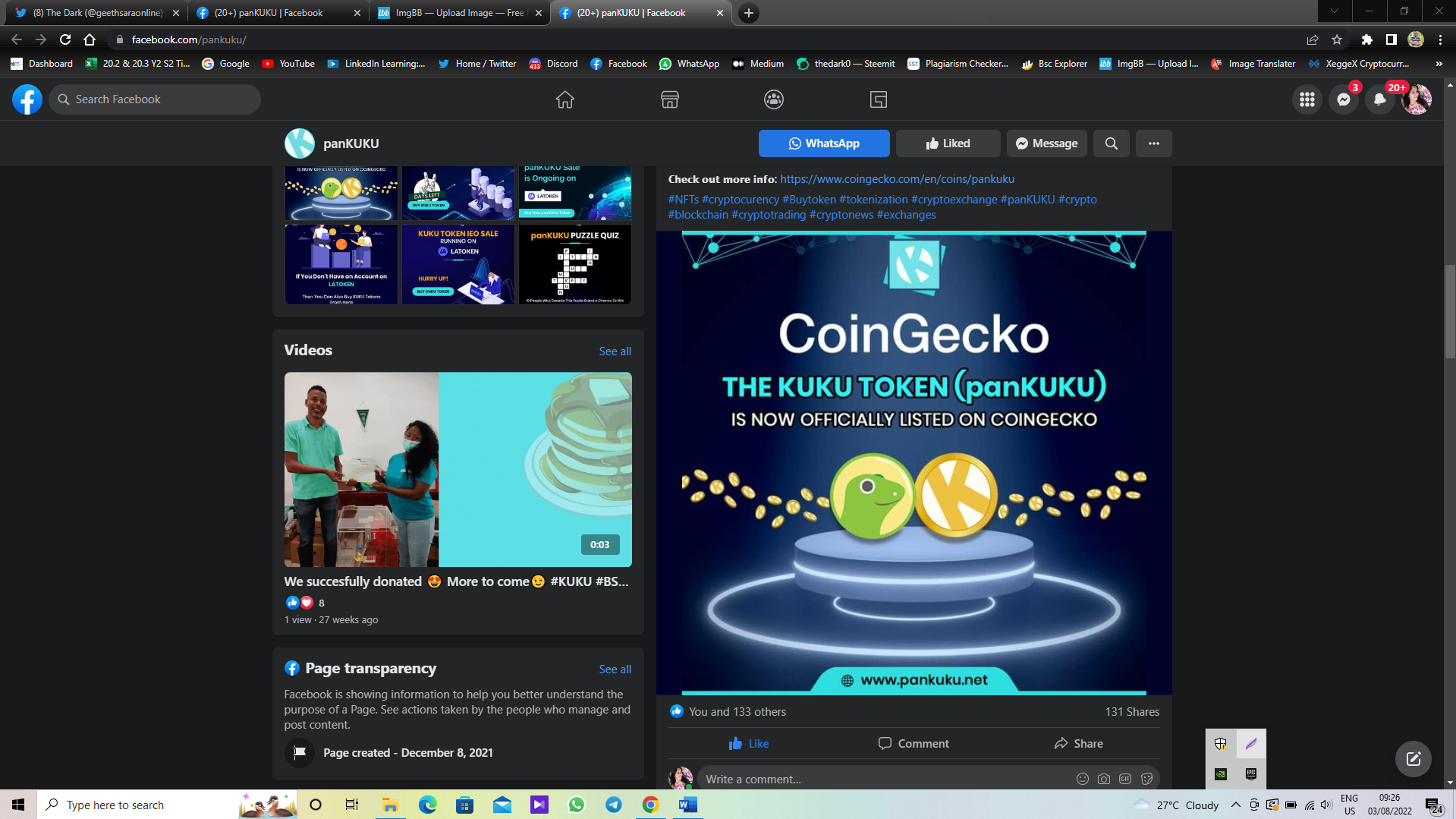The width and height of the screenshot is (1456, 819).
Task: Toggle the Liked button for panKUKU
Action: [x=948, y=143]
